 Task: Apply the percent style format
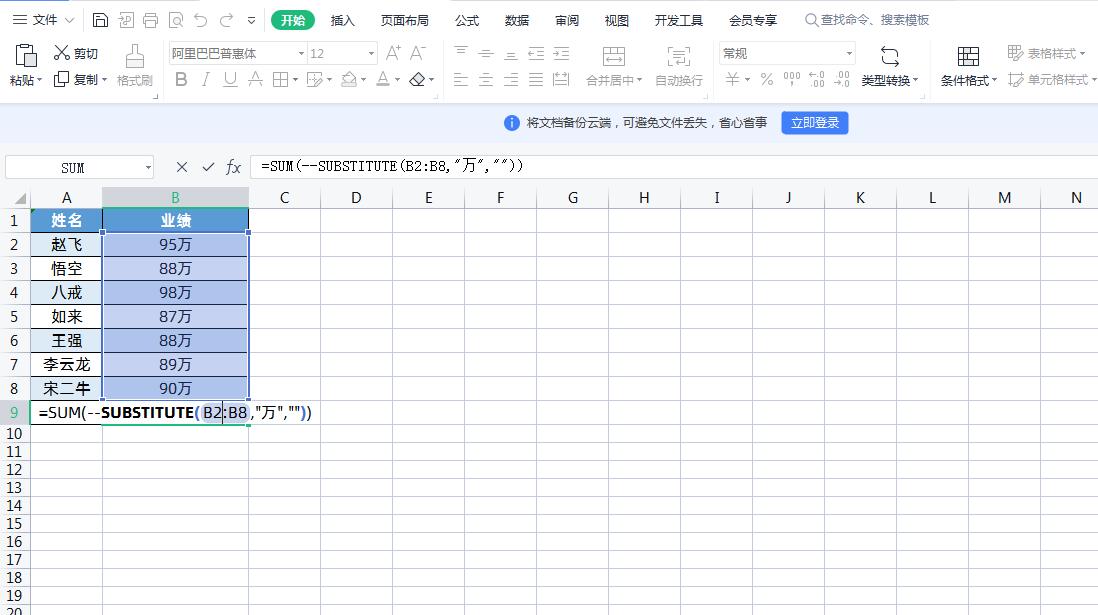click(767, 79)
